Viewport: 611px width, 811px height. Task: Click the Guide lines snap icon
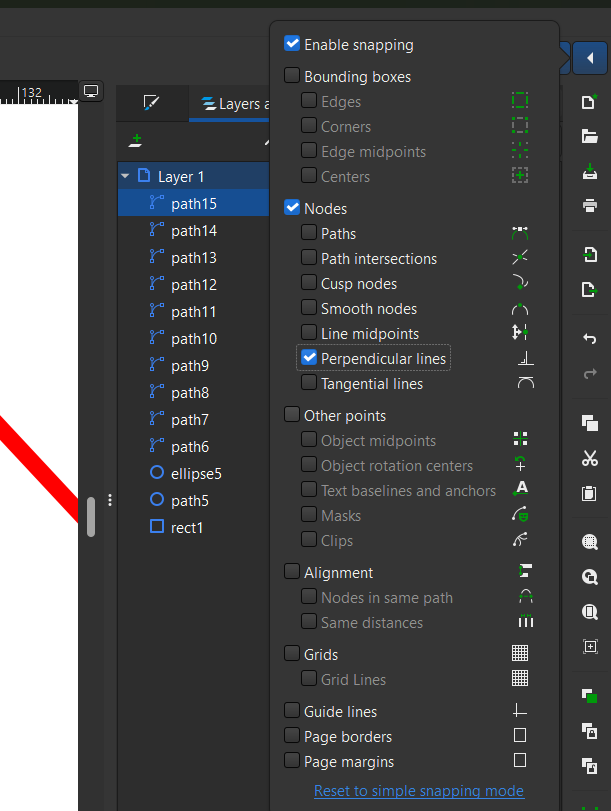(520, 711)
